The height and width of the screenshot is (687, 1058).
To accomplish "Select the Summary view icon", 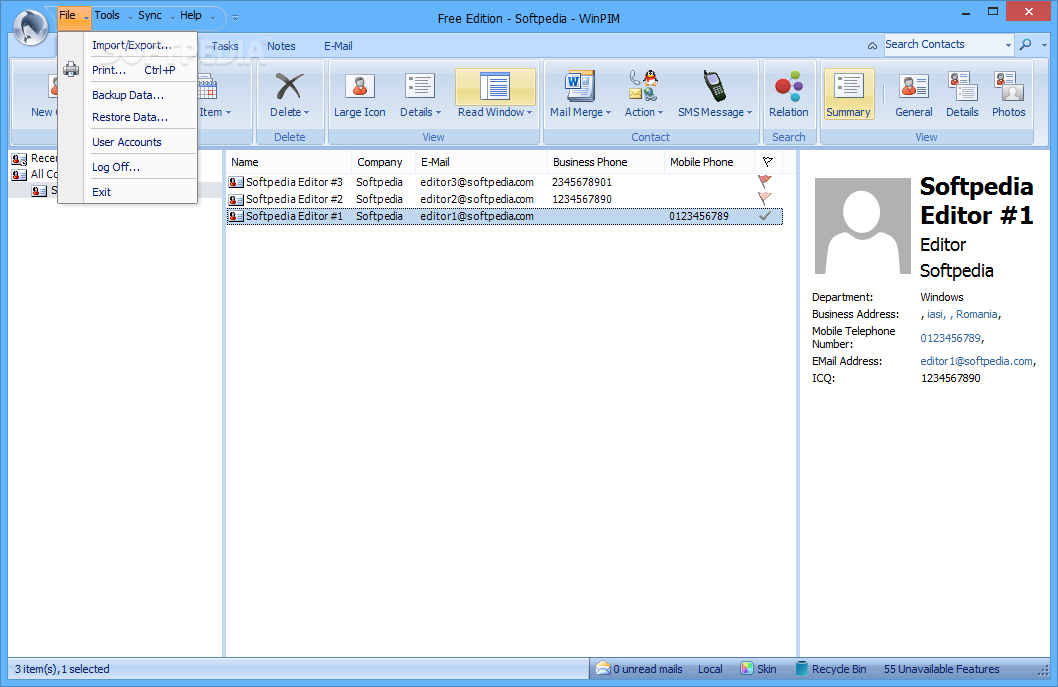I will tap(848, 86).
